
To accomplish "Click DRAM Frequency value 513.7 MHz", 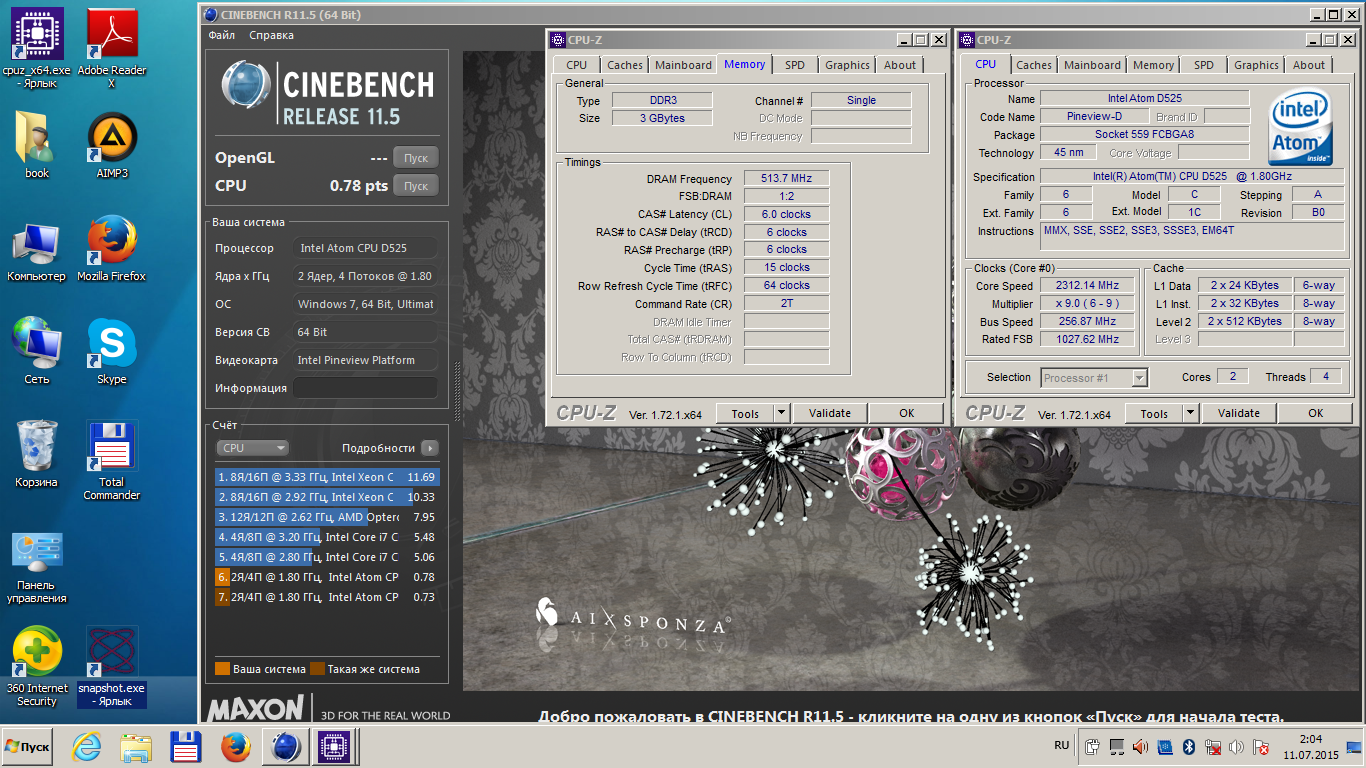I will [x=786, y=178].
